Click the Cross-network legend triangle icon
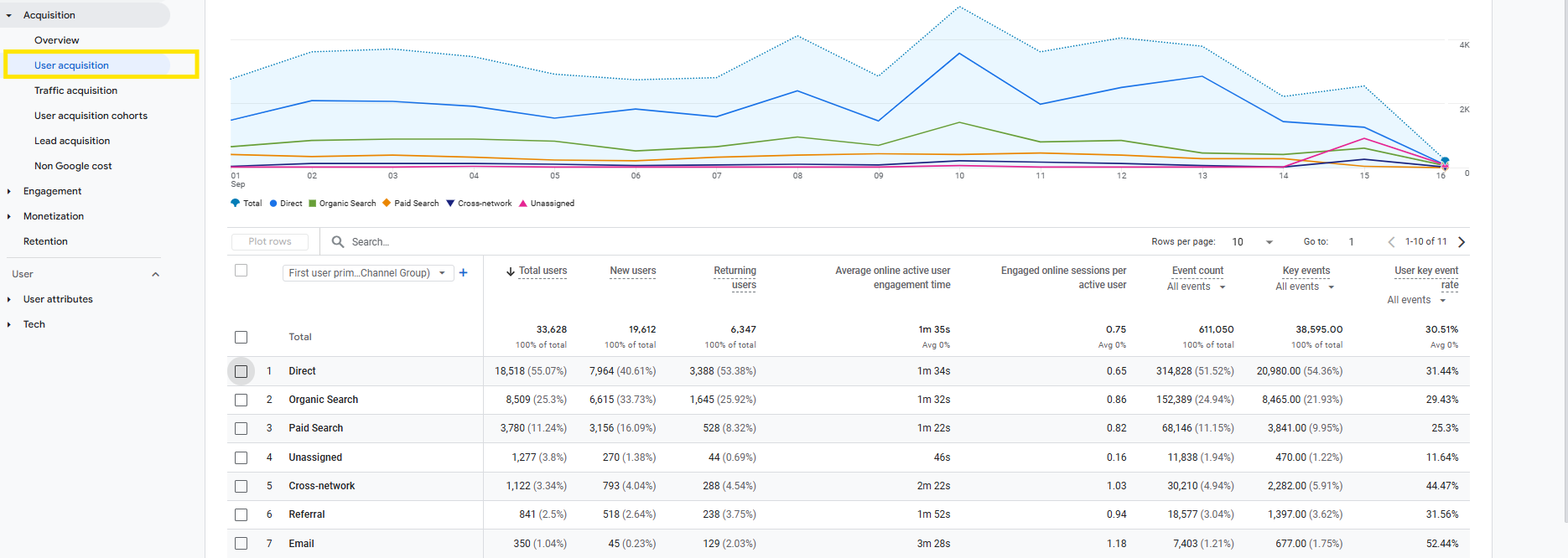The height and width of the screenshot is (558, 1568). [450, 203]
